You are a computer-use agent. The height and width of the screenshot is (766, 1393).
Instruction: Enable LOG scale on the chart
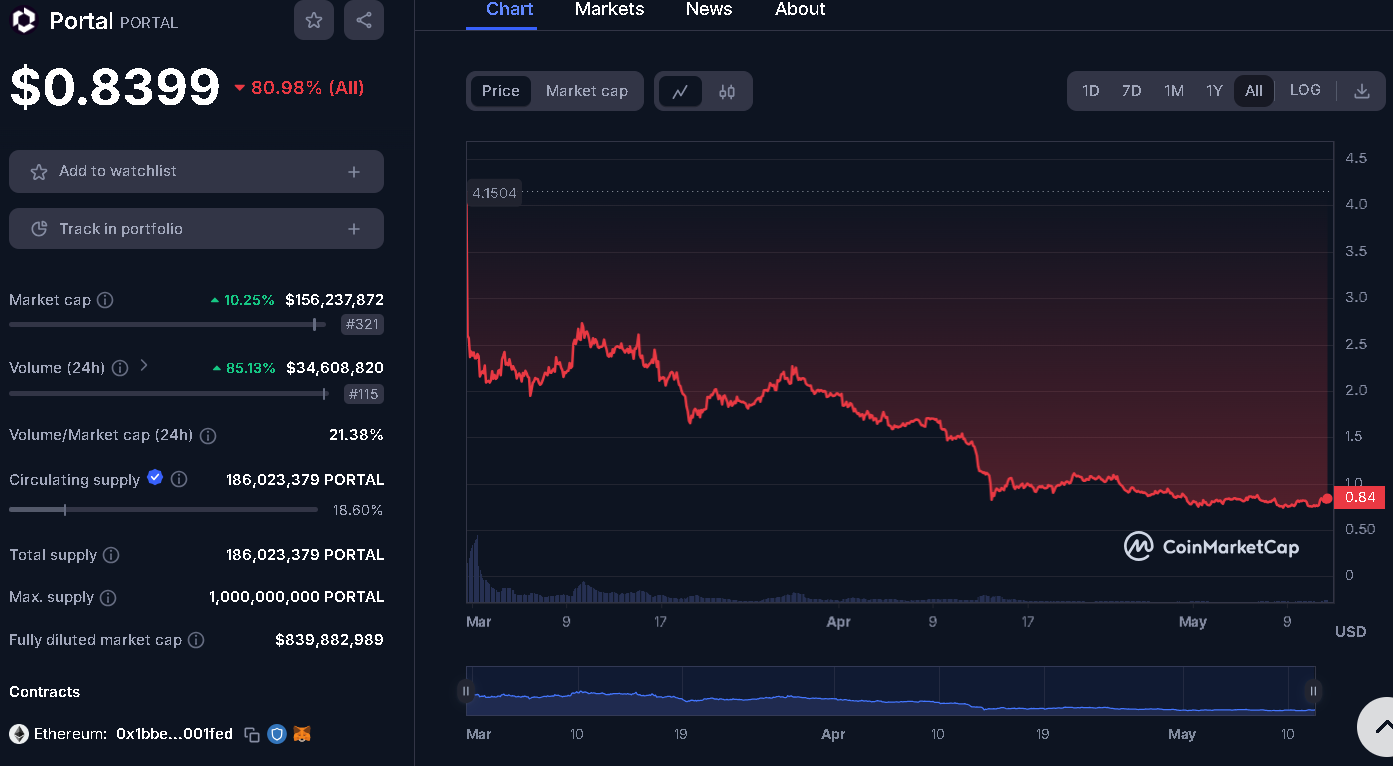point(1305,90)
